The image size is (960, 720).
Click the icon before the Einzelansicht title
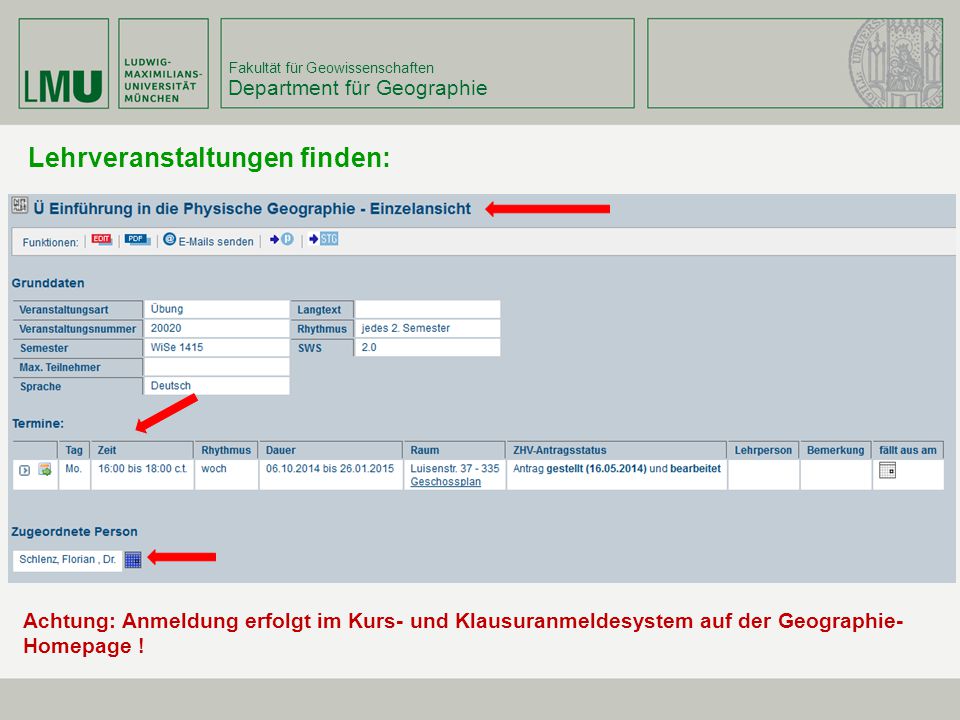(20, 205)
